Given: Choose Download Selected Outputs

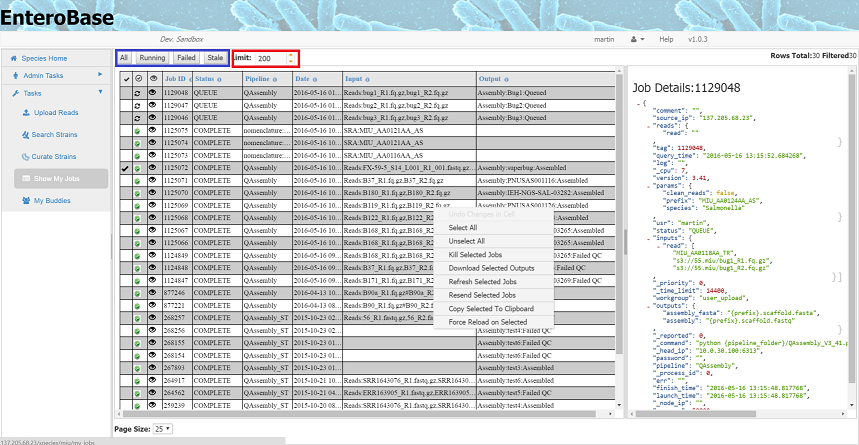Looking at the screenshot, I should point(494,269).
